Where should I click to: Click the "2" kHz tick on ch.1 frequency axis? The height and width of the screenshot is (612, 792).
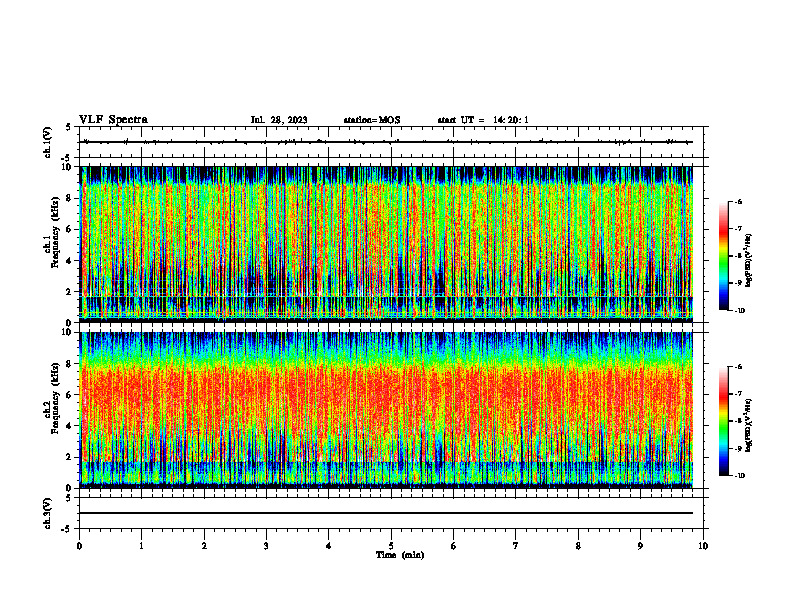pyautogui.click(x=69, y=292)
